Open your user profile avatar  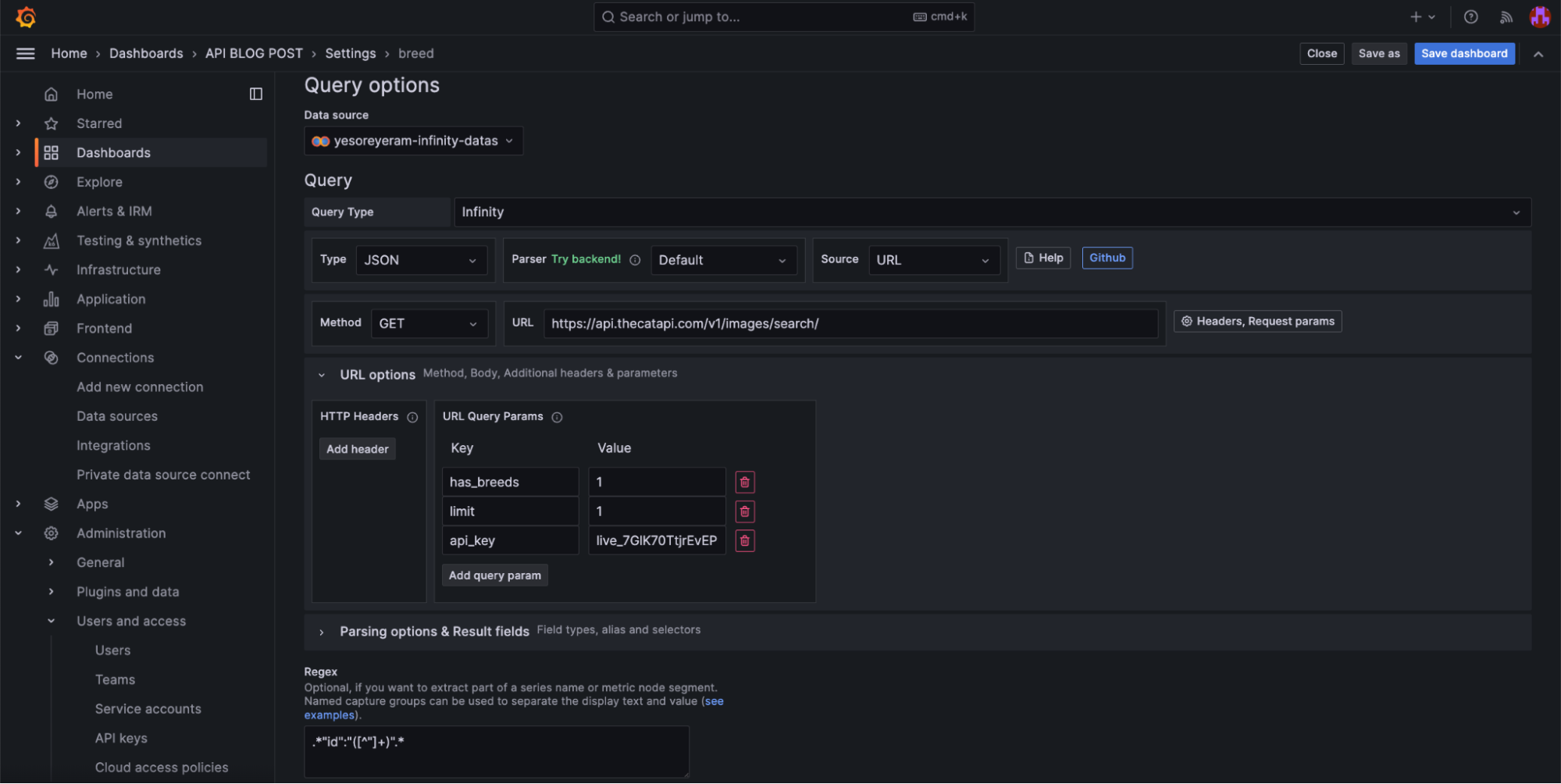1539,16
